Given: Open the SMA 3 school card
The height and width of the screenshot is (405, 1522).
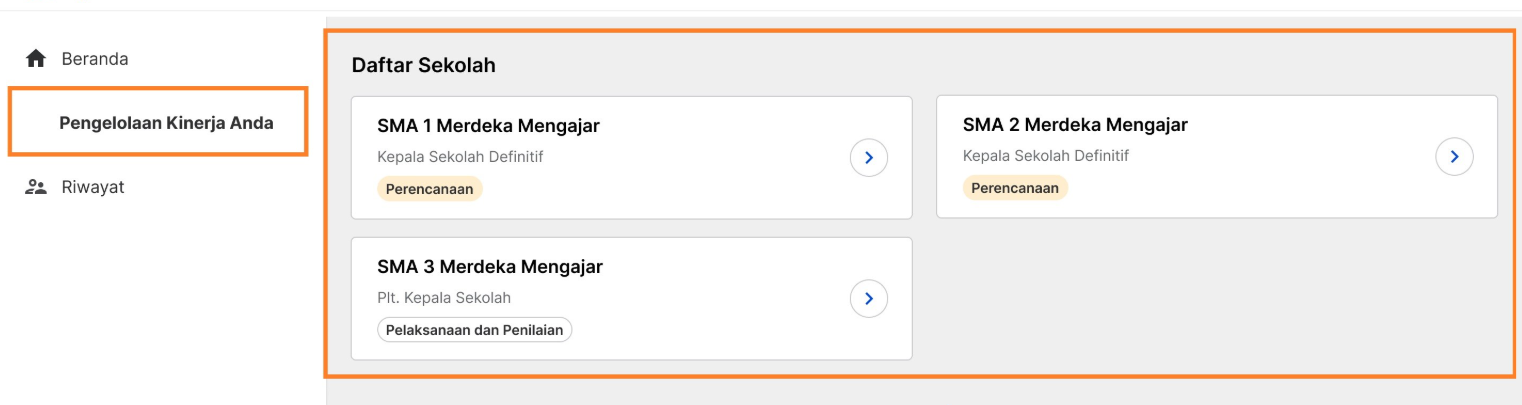Looking at the screenshot, I should (632, 298).
